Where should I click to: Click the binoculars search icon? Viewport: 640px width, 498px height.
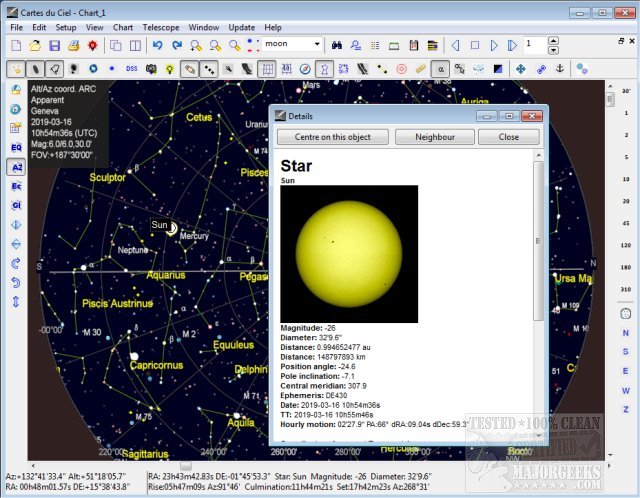pos(338,46)
